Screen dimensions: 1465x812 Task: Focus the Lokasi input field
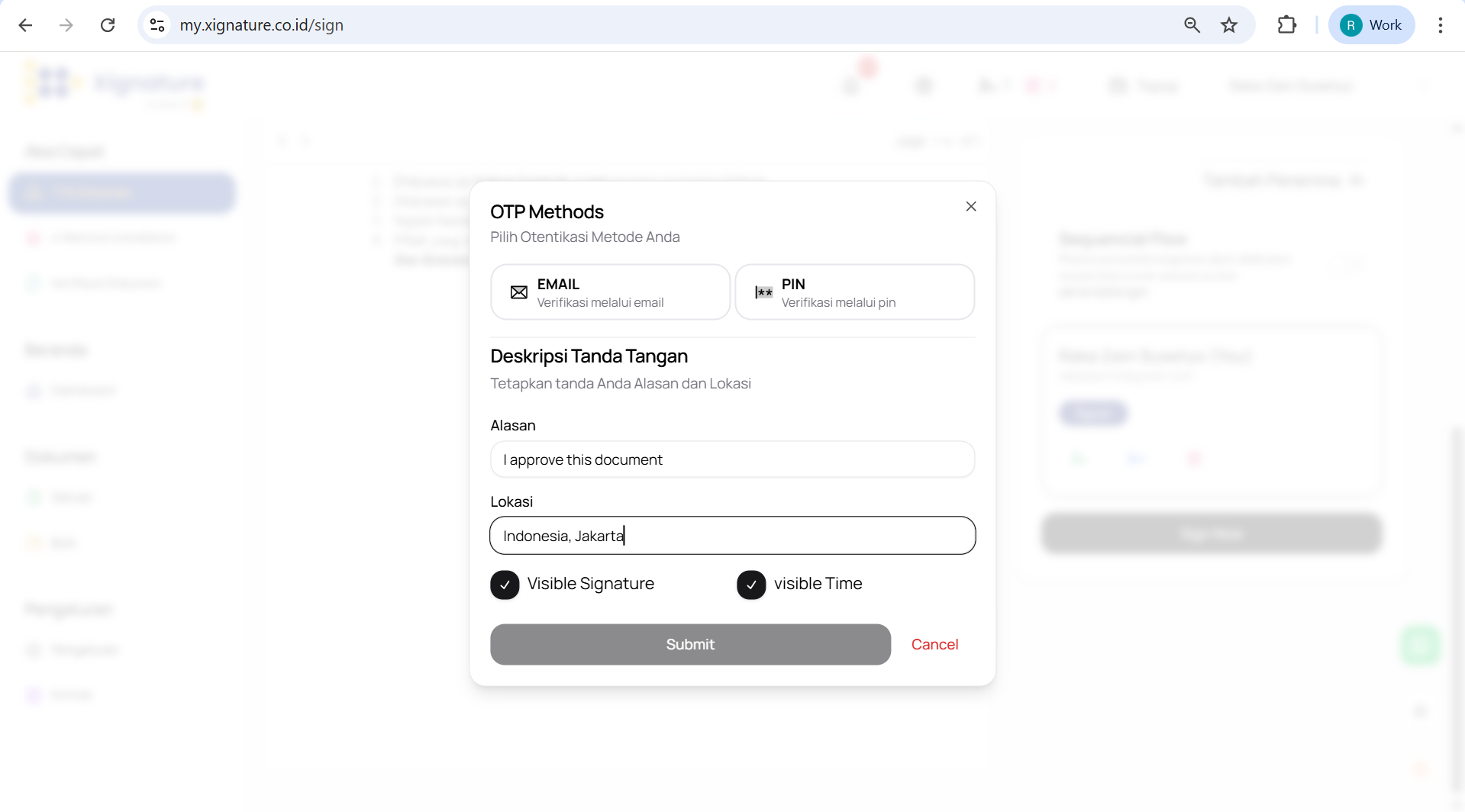732,536
